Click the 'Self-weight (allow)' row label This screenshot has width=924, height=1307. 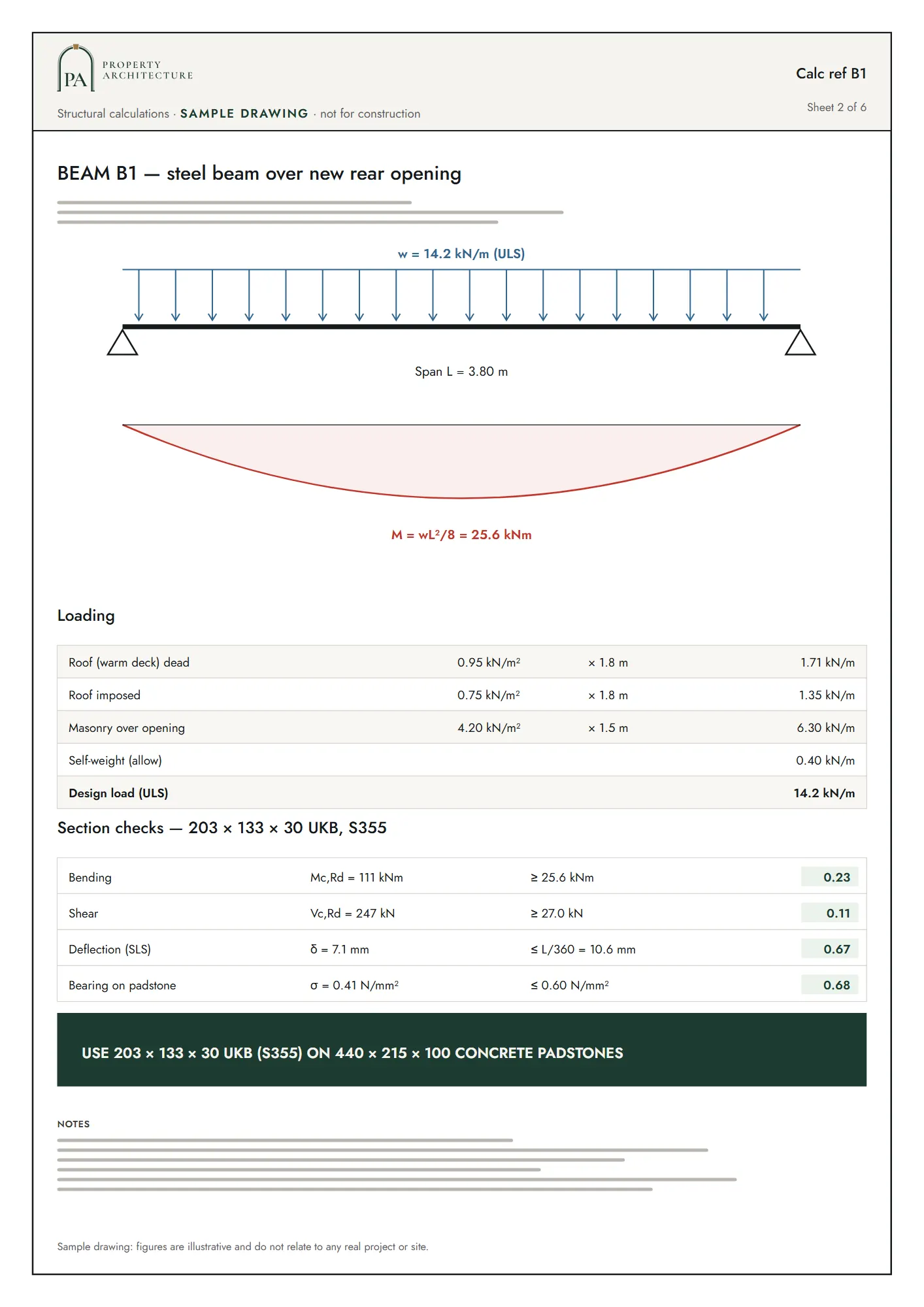(115, 761)
